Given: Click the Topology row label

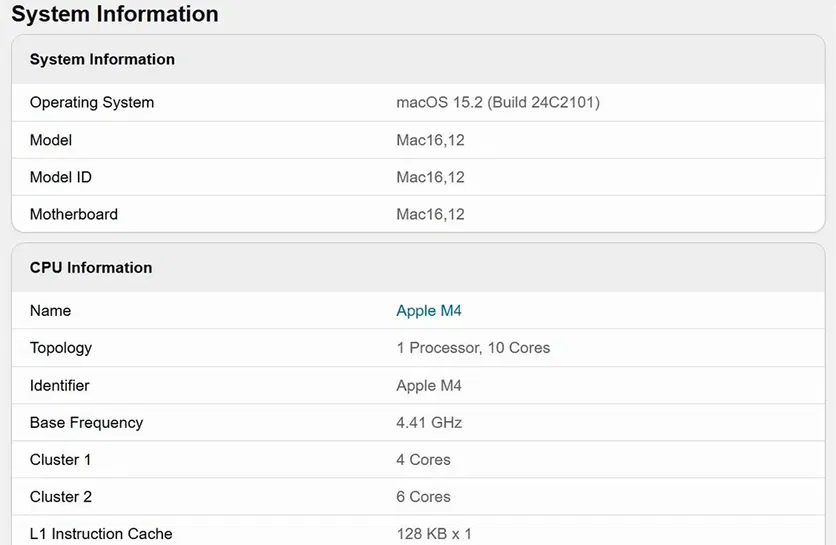Looking at the screenshot, I should point(61,348).
